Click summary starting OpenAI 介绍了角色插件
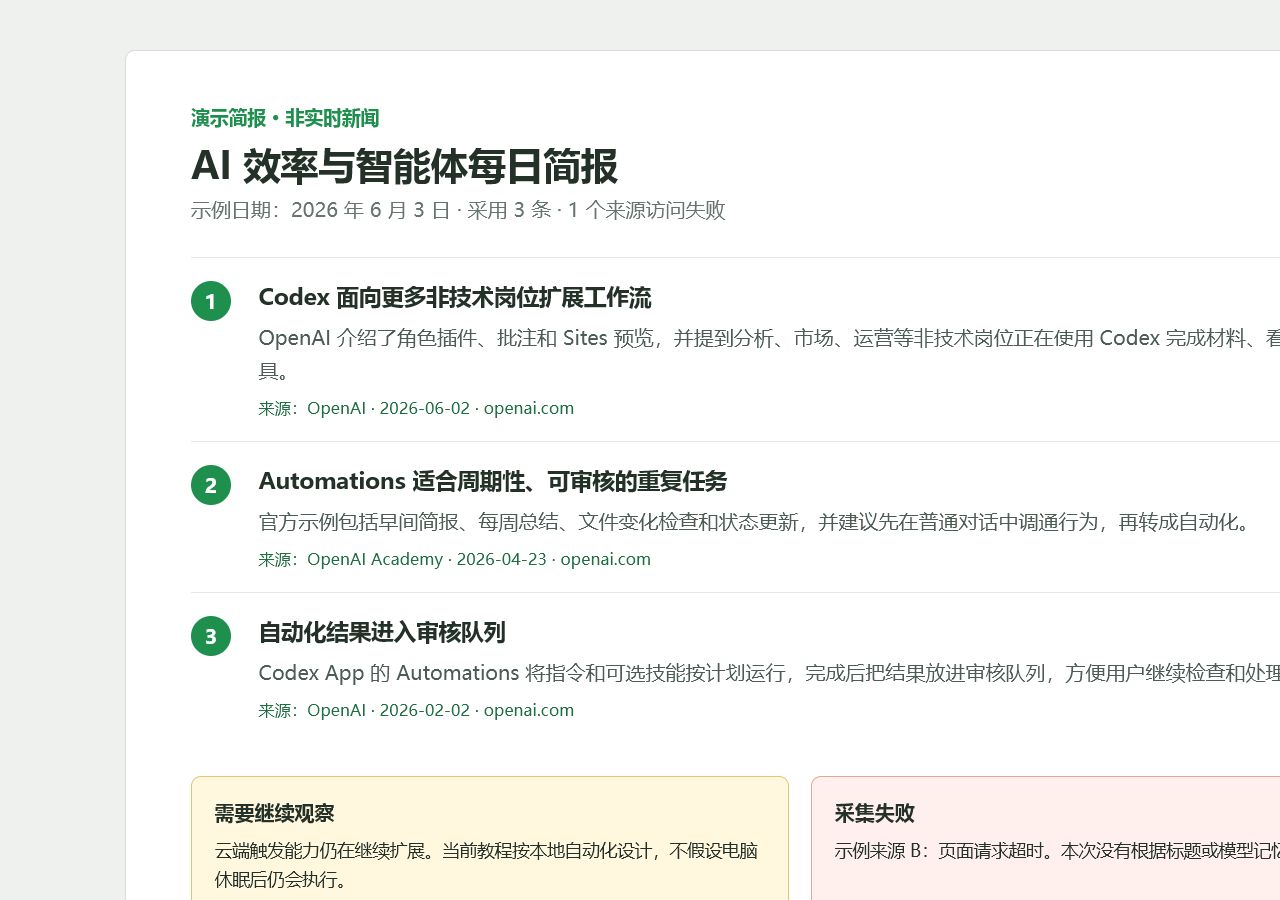 (x=769, y=354)
